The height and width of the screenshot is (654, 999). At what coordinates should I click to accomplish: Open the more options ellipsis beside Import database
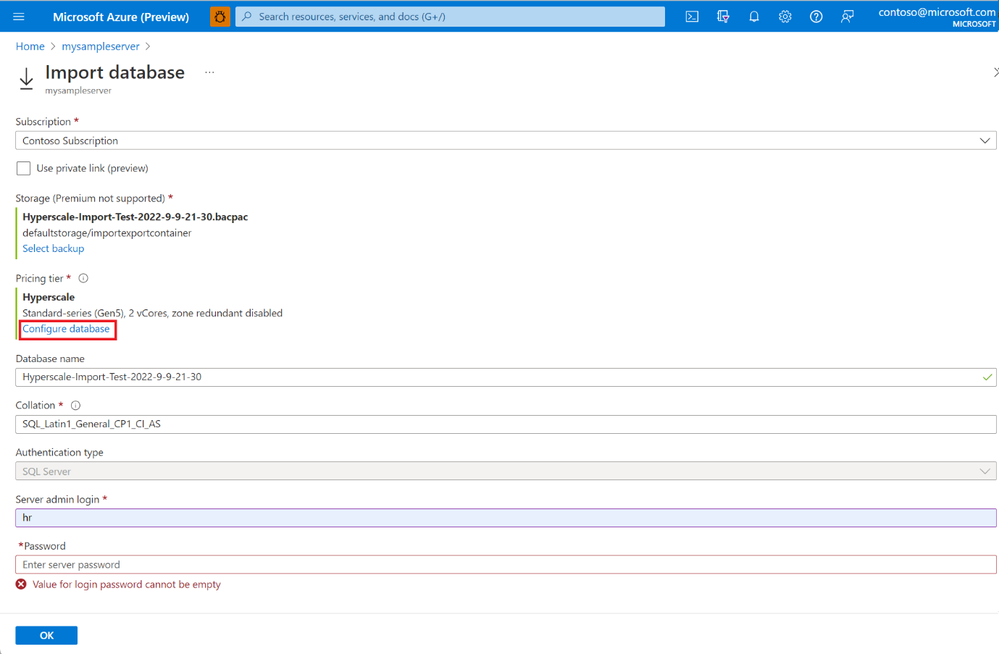point(210,73)
